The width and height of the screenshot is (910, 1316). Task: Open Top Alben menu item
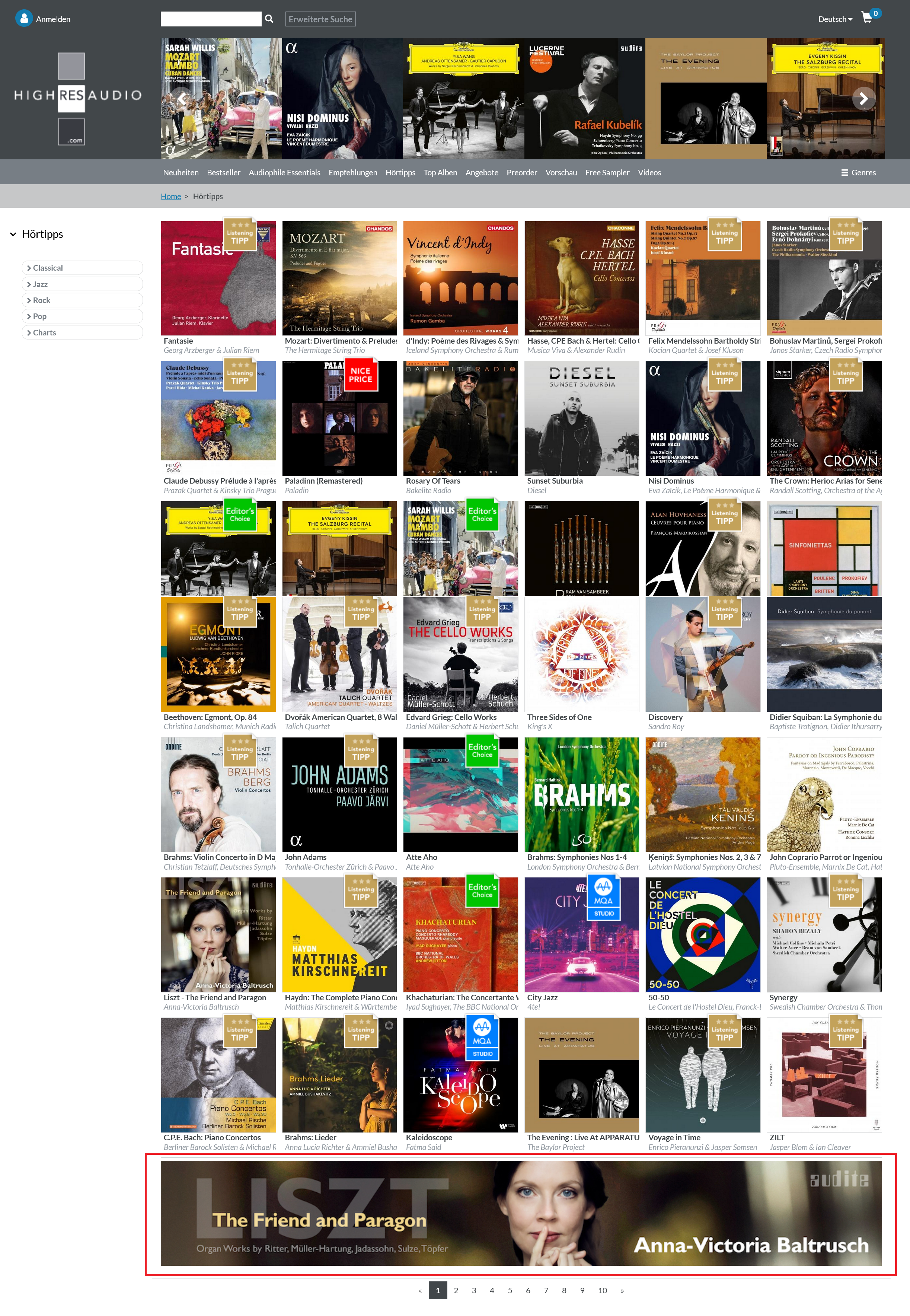[x=440, y=173]
